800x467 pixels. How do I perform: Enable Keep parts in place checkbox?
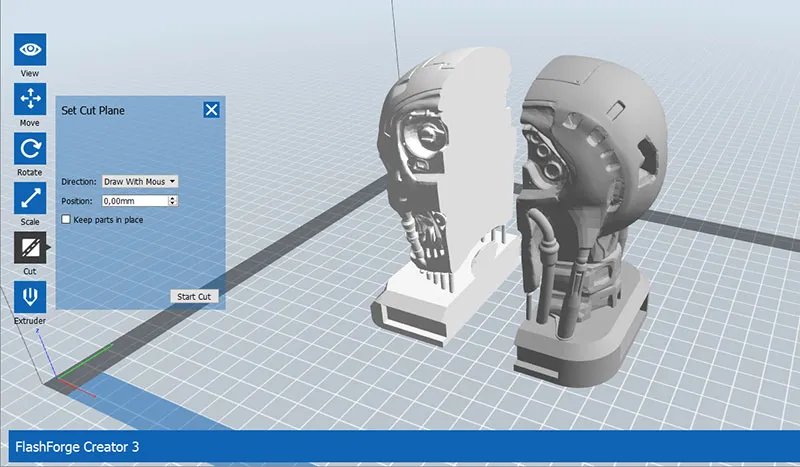coord(66,219)
